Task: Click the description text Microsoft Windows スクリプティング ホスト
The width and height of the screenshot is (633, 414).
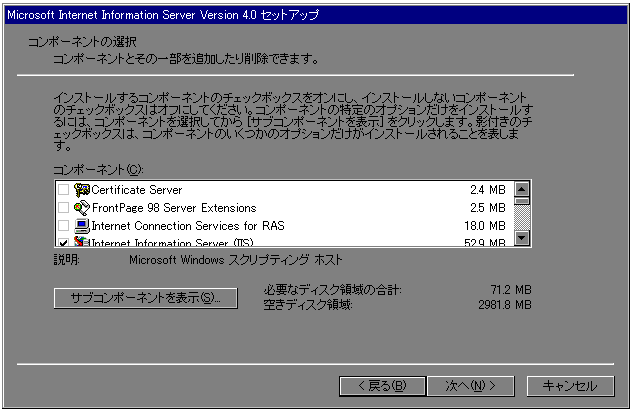Action: click(x=235, y=260)
